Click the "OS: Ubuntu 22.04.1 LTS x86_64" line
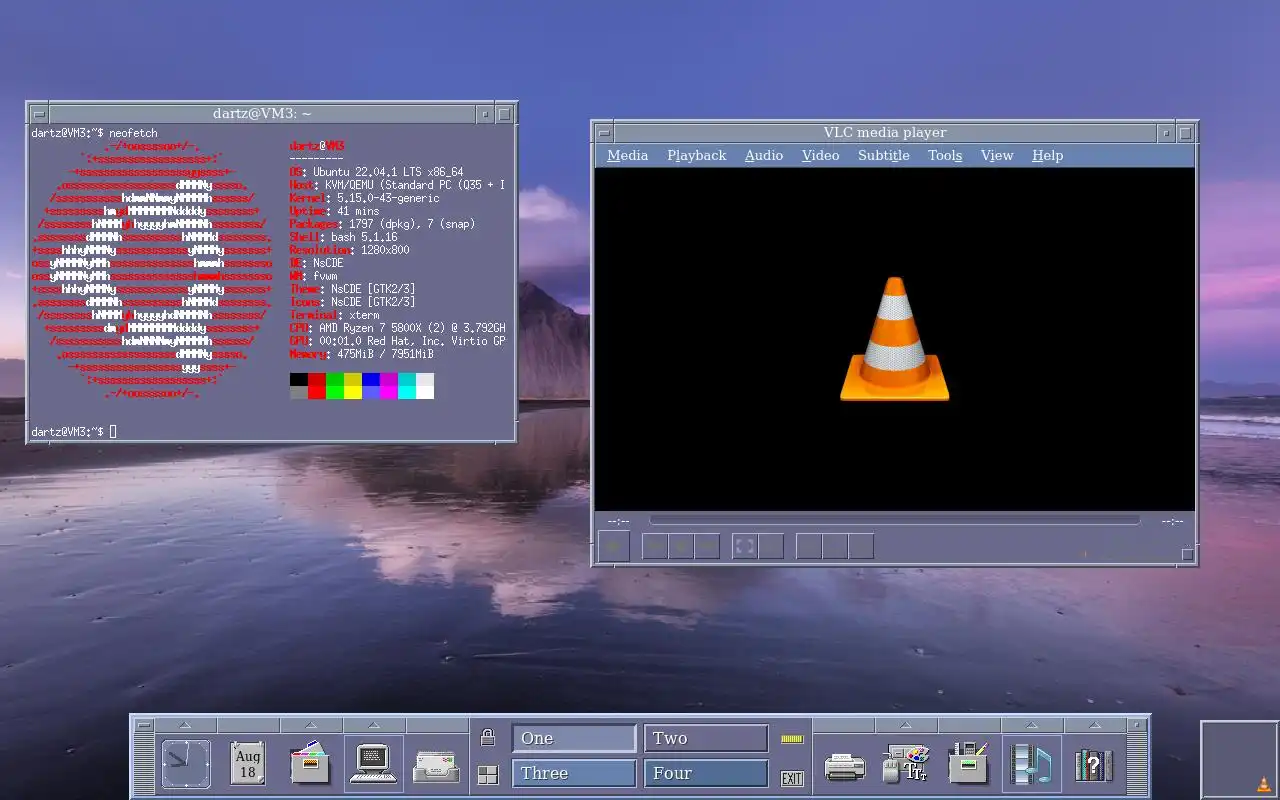The height and width of the screenshot is (800, 1280). coord(376,172)
